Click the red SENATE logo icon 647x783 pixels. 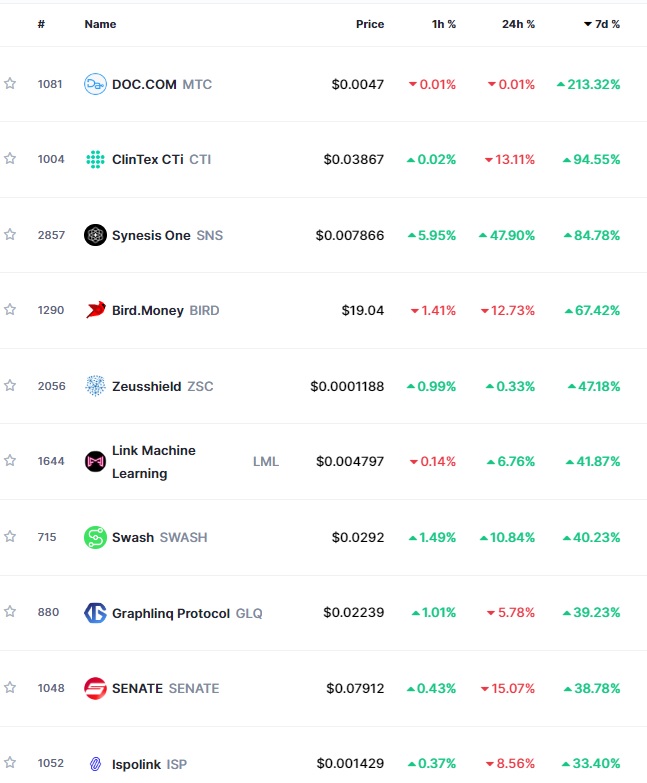click(x=95, y=688)
